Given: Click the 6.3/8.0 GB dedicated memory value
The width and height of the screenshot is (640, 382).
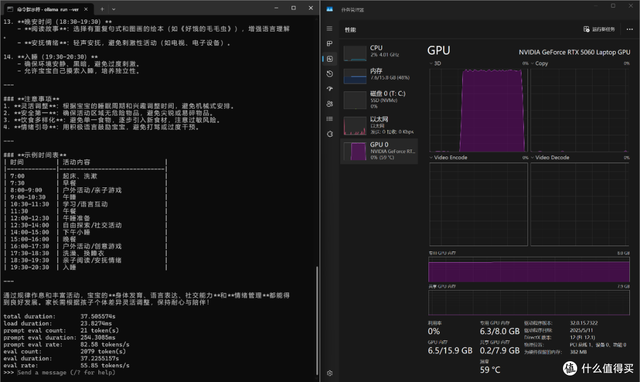Looking at the screenshot, I should pos(500,331).
